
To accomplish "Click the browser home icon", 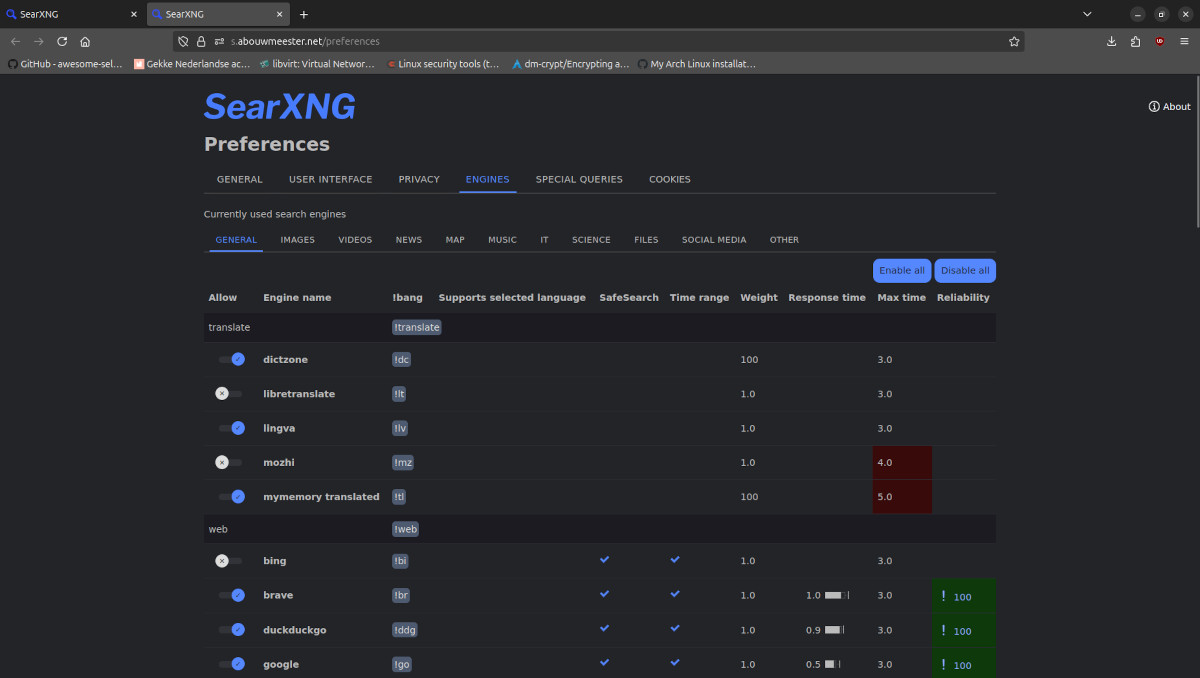I will [x=85, y=41].
